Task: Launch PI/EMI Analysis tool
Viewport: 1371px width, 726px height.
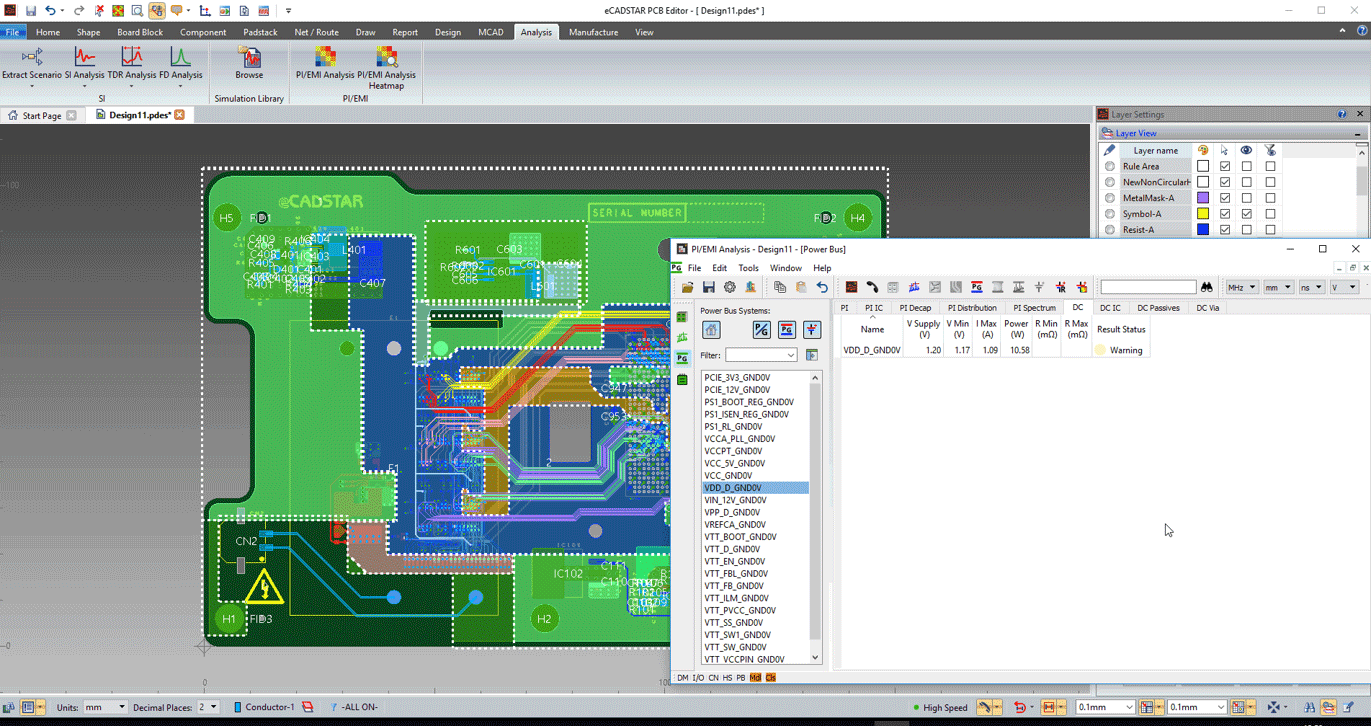Action: click(325, 64)
